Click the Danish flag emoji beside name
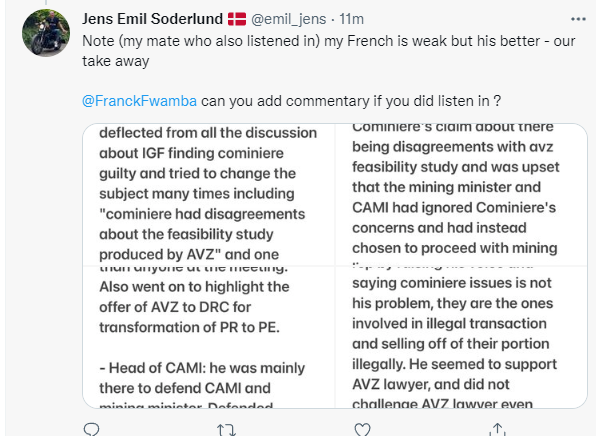This screenshot has height=436, width=596. point(237,19)
